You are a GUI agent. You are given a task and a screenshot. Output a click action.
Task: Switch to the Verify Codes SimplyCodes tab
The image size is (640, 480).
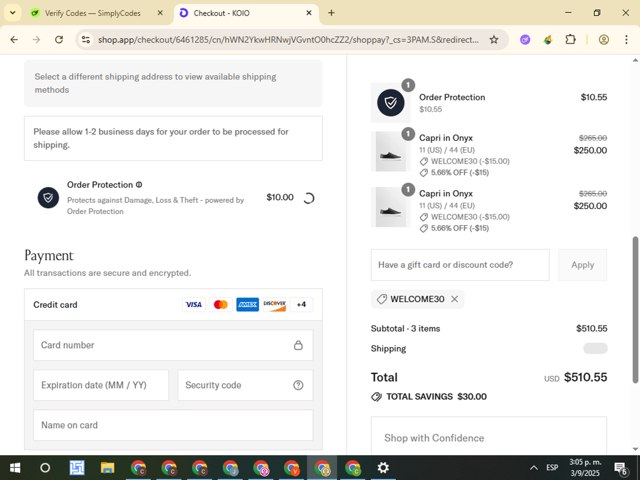pos(93,13)
